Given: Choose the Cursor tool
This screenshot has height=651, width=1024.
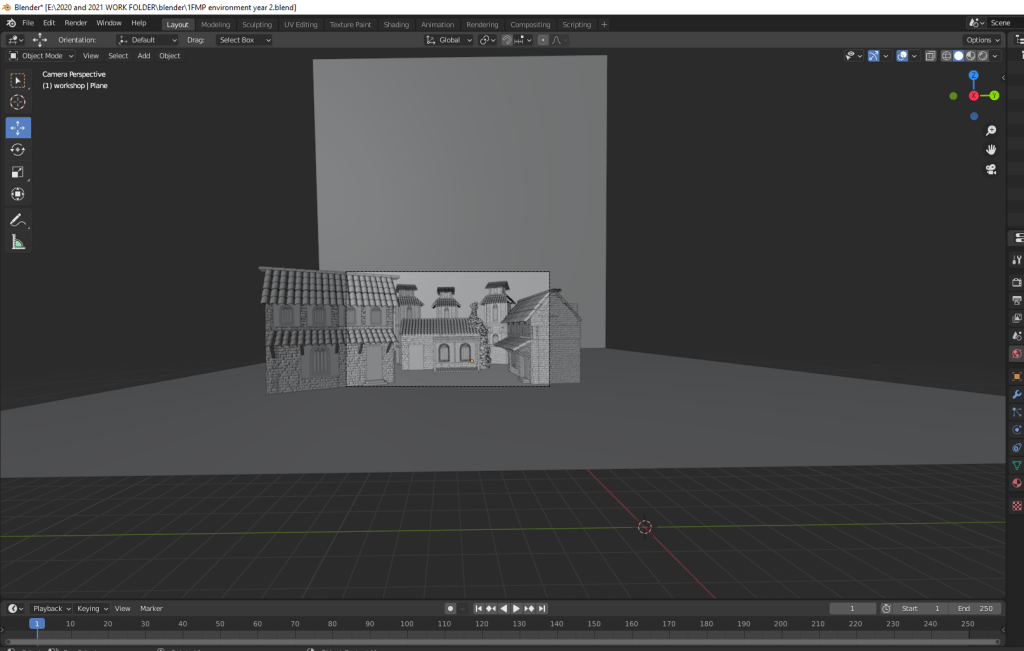Looking at the screenshot, I should pos(18,102).
